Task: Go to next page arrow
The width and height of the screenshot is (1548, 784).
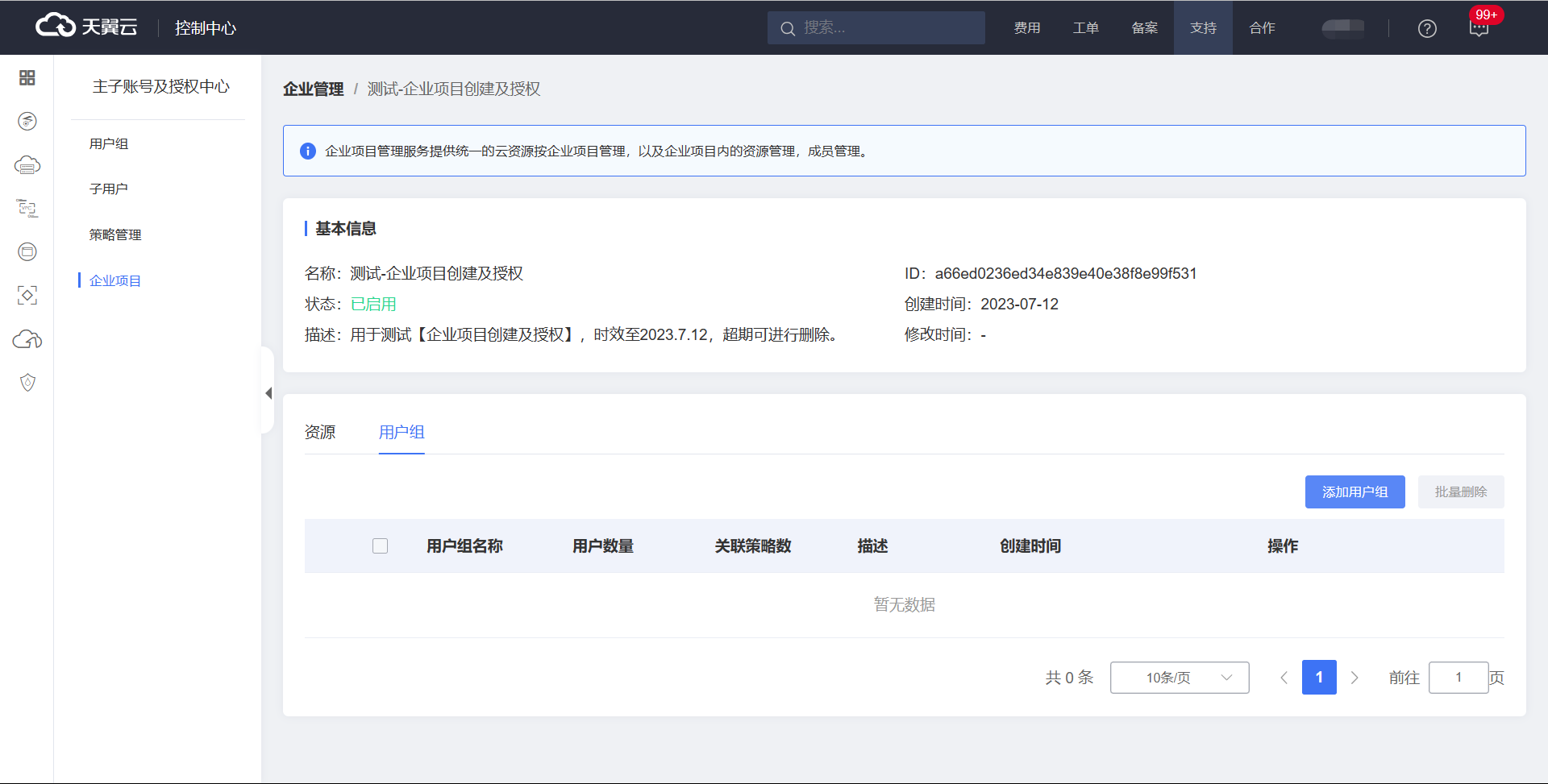Action: point(1354,678)
